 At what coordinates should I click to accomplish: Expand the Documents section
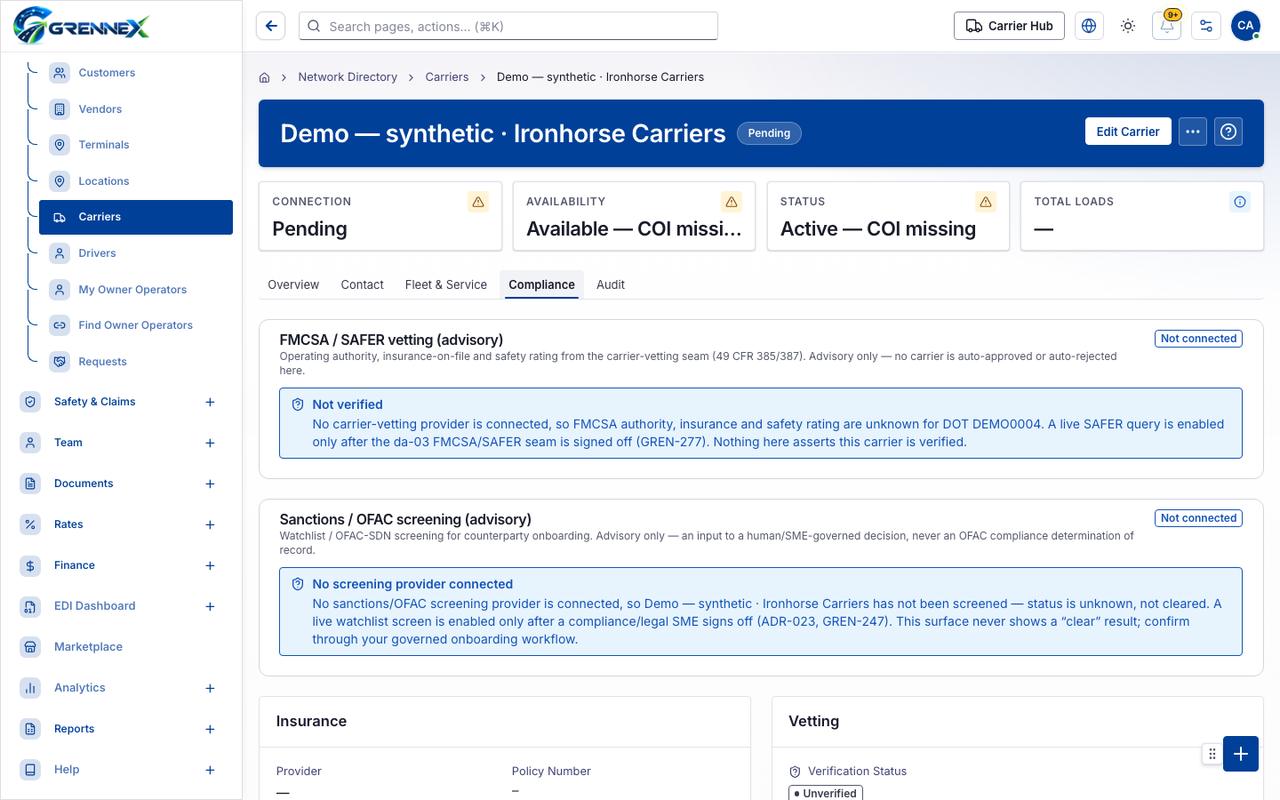(x=210, y=484)
